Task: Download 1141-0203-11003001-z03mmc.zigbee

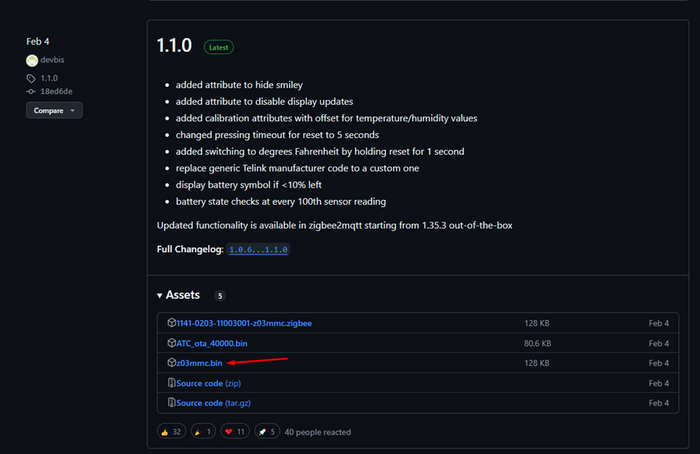Action: click(244, 323)
